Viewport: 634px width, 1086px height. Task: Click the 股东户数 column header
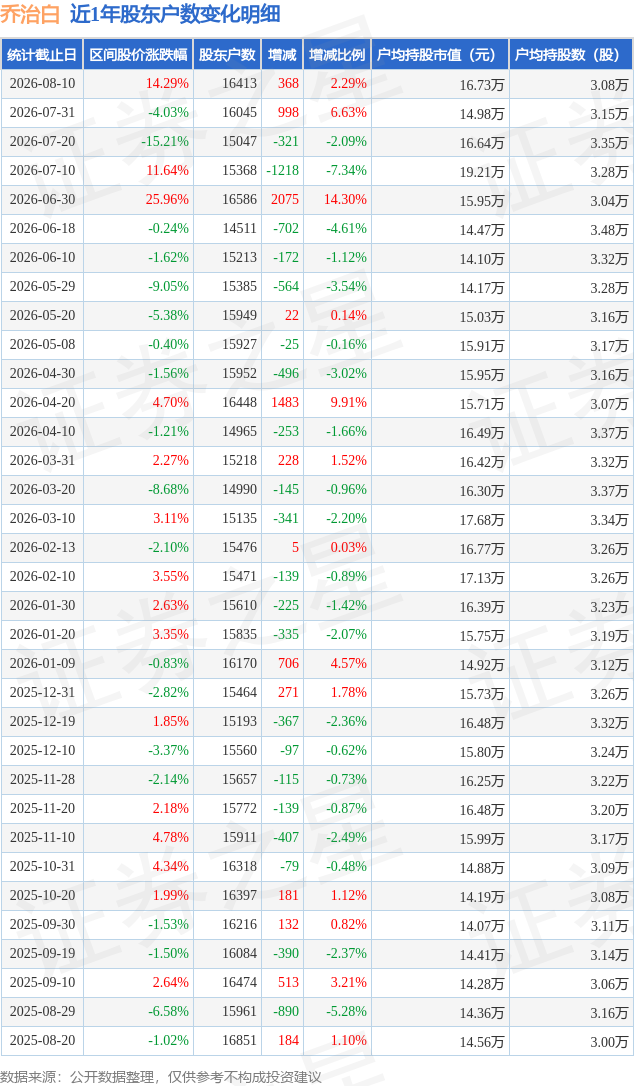(227, 55)
